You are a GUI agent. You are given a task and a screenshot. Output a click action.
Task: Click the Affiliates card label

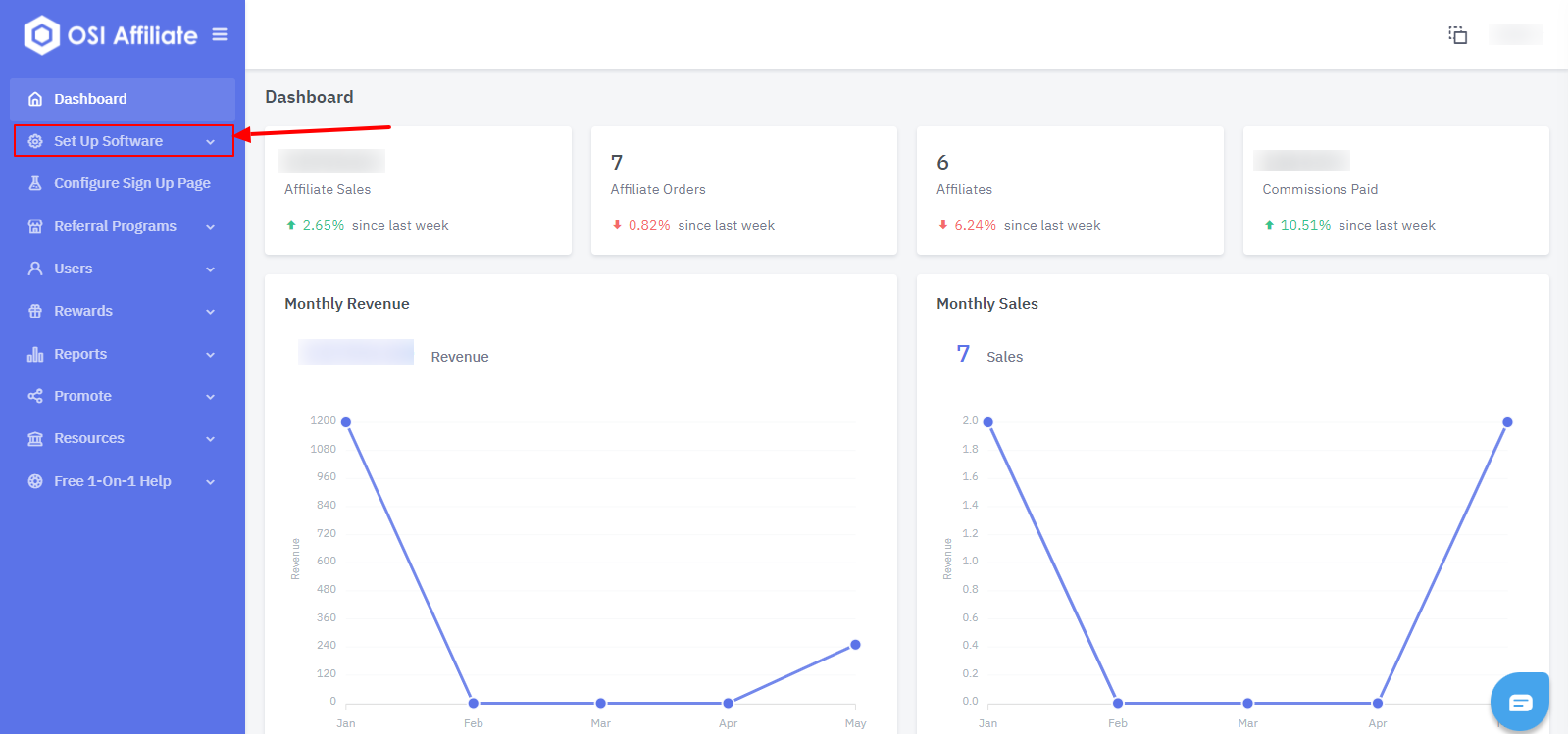coord(964,189)
